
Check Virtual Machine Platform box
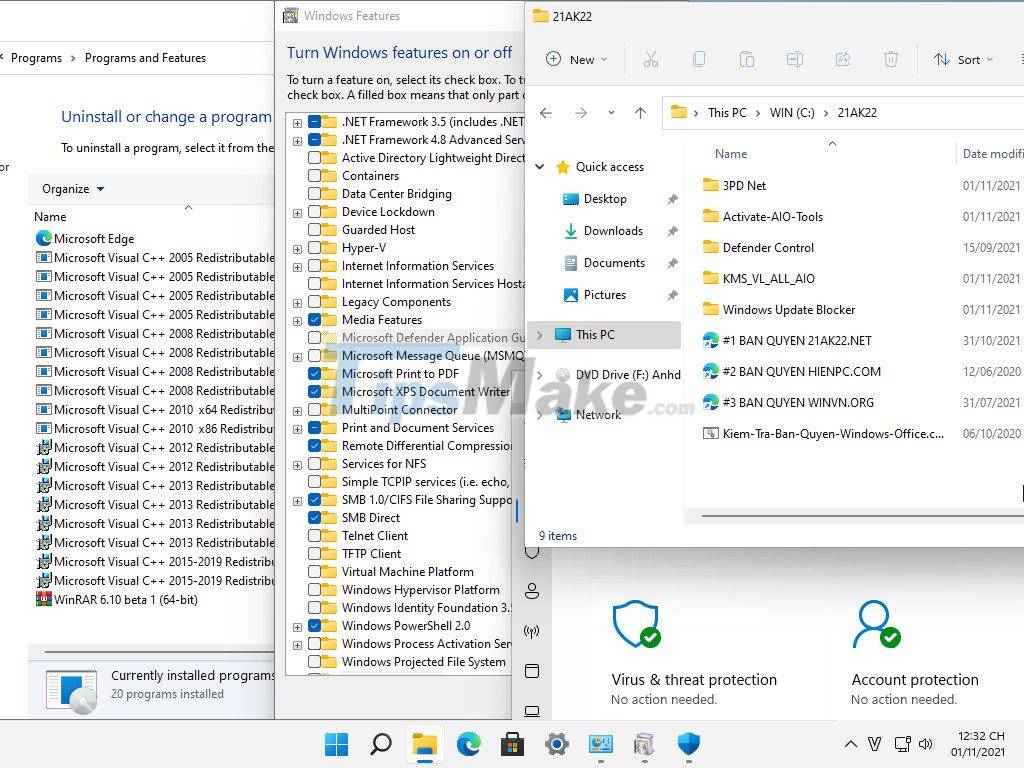tap(314, 571)
